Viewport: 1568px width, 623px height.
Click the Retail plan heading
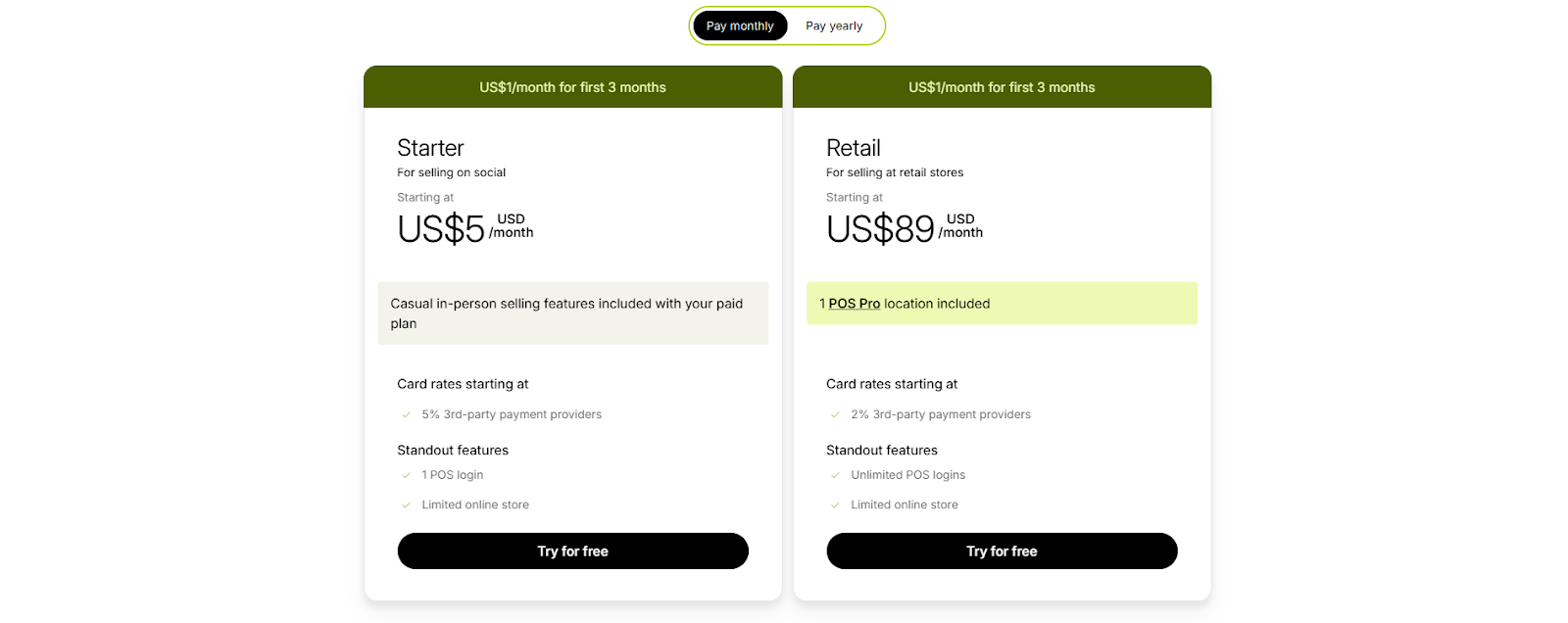click(853, 148)
